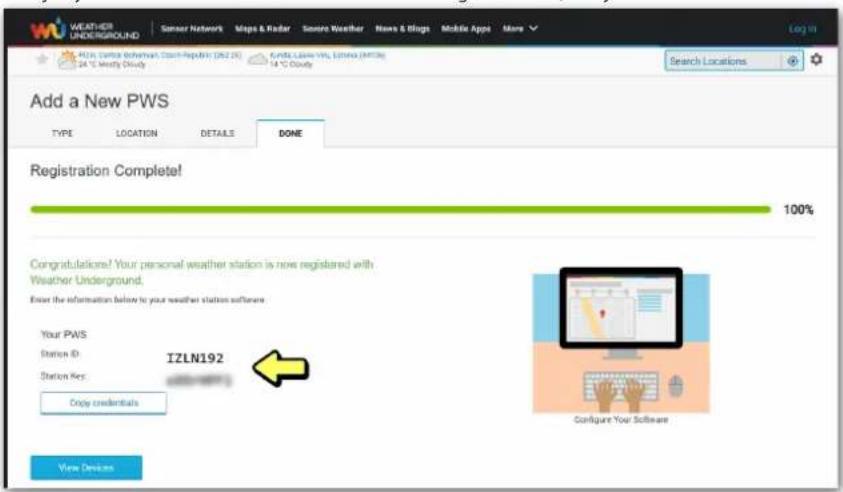Open the Mobile Apps menu
This screenshot has height=492, width=843.
point(466,28)
